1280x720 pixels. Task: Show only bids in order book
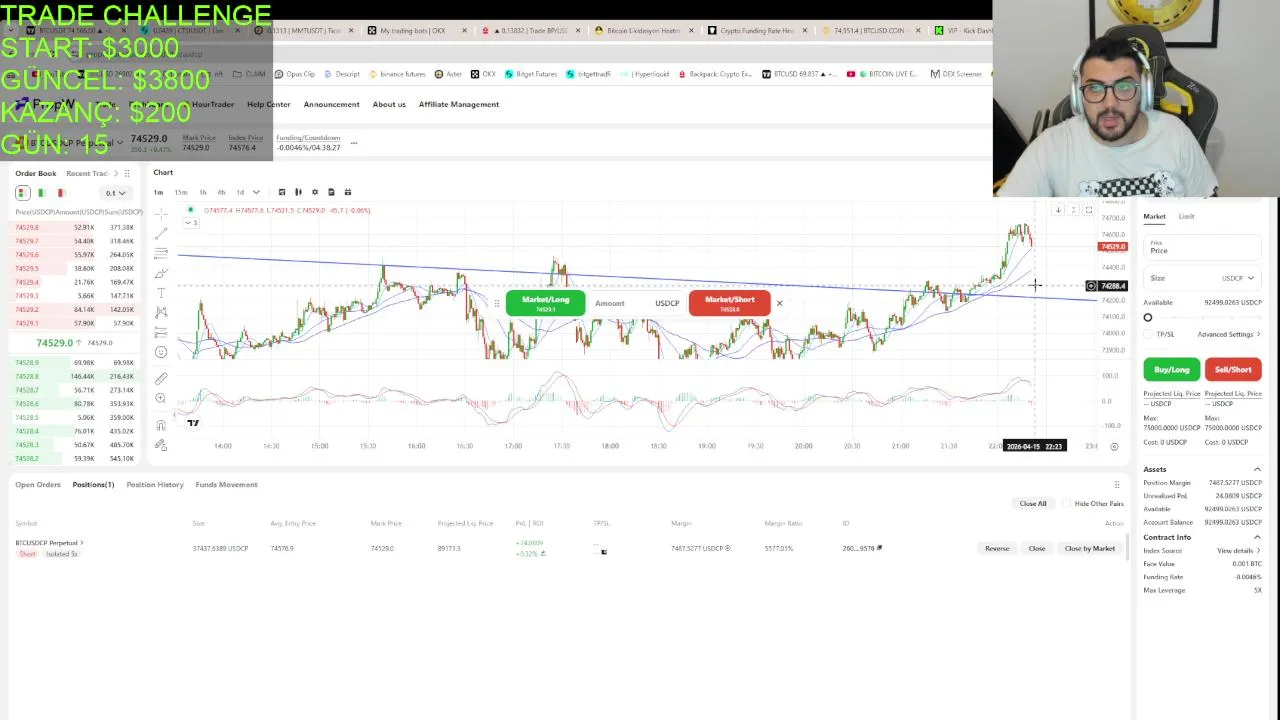point(41,193)
